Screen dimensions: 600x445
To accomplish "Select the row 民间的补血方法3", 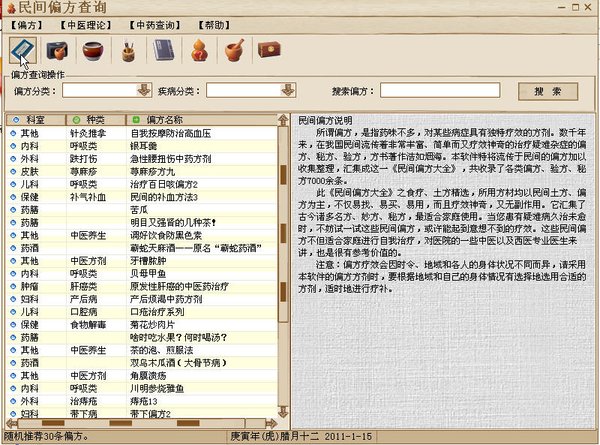I will coord(142,197).
